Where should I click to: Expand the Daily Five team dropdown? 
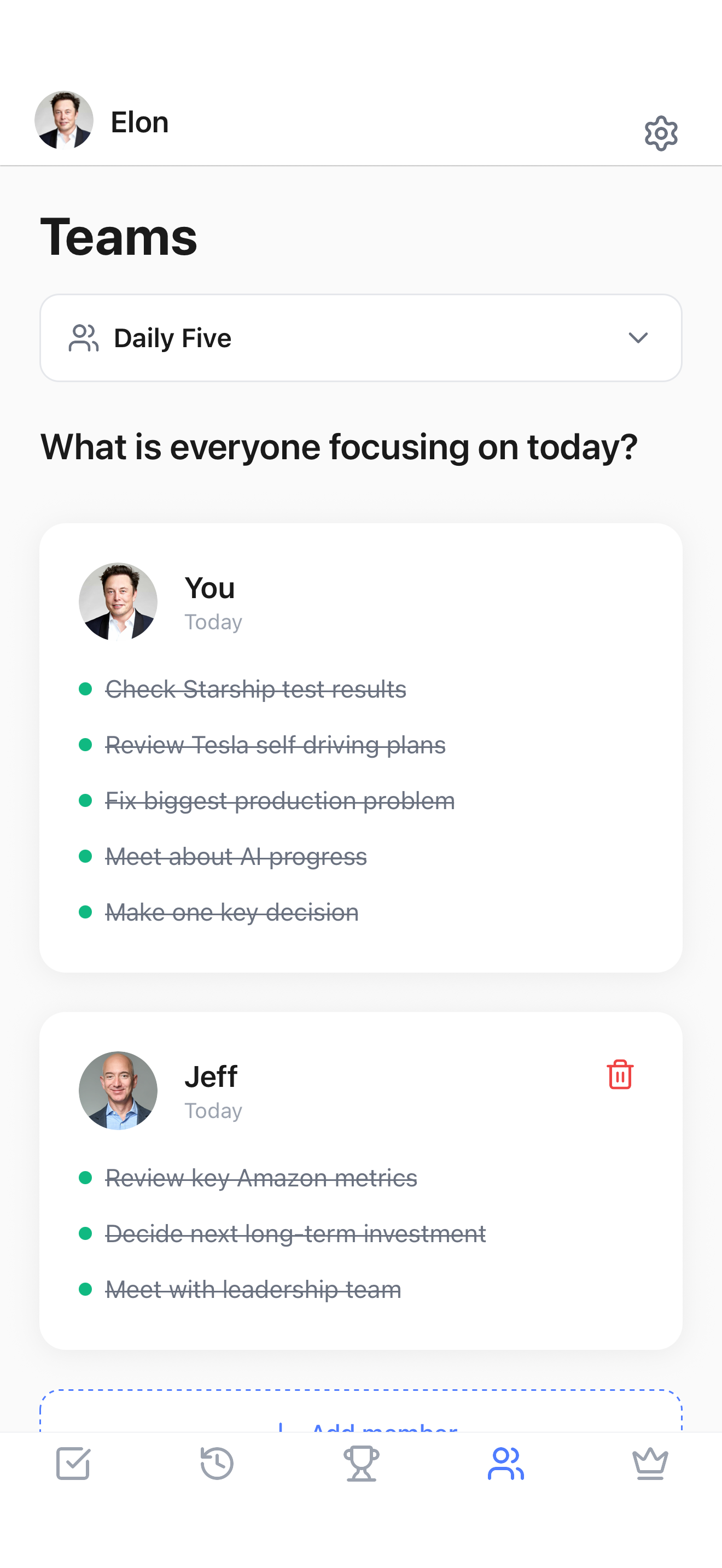click(x=360, y=338)
